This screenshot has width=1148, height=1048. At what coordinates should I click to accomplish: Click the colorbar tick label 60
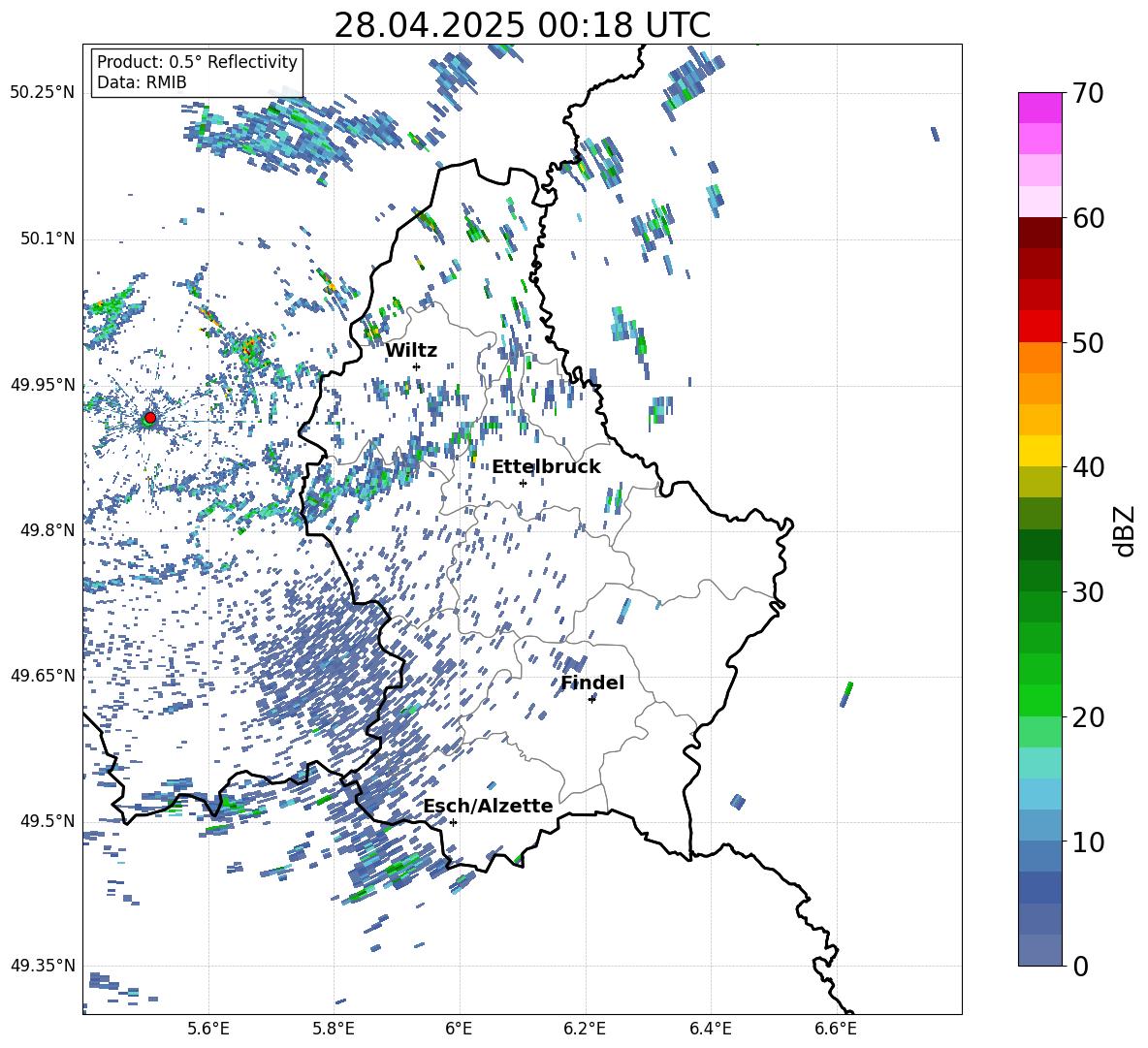[1088, 218]
